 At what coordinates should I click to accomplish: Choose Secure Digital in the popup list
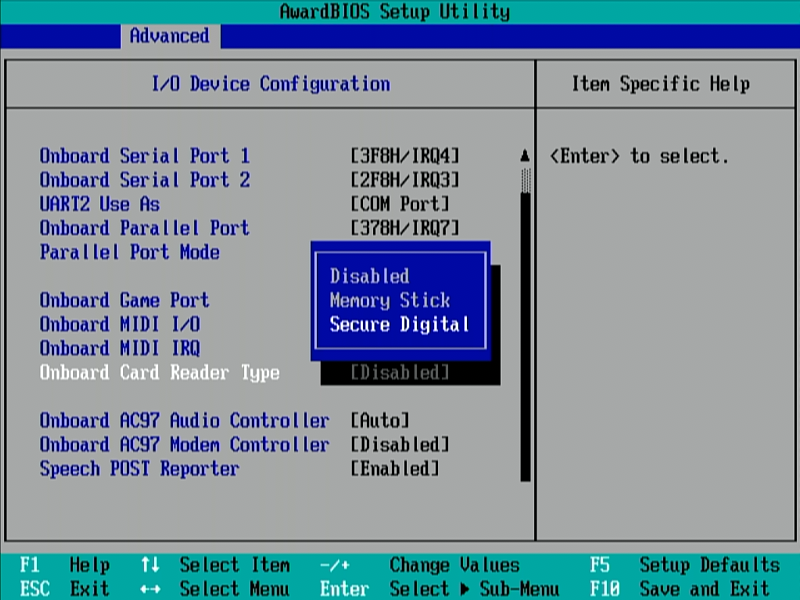399,324
